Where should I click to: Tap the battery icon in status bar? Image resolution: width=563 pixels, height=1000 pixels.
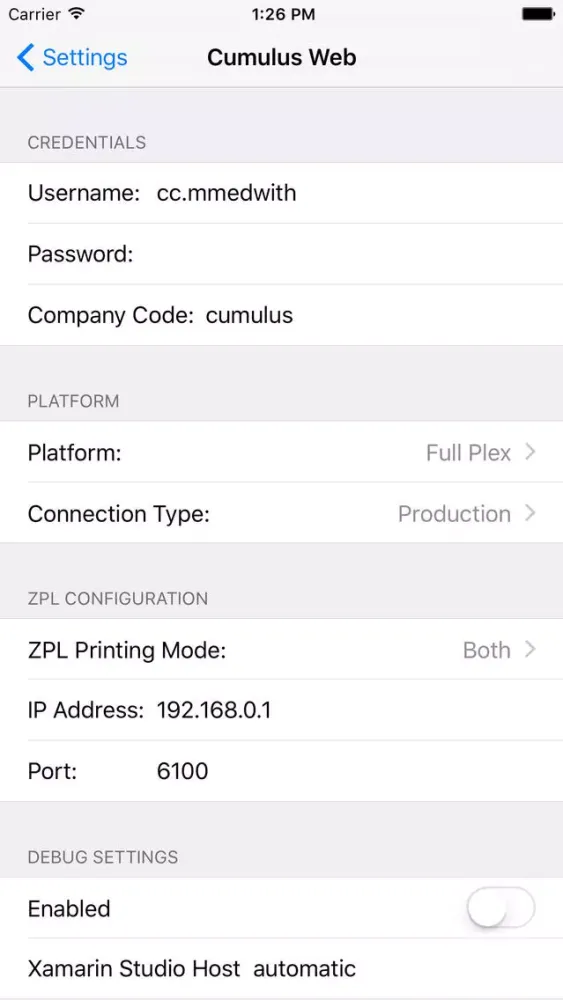click(538, 14)
